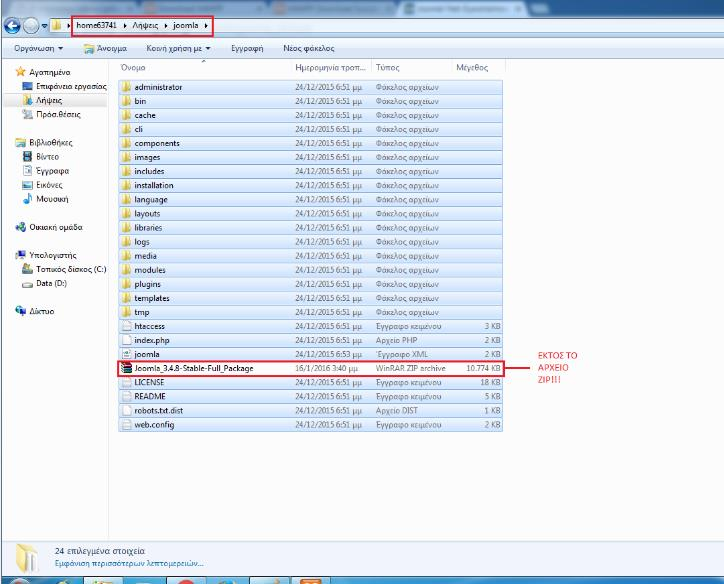Select the LICENSE file name

pyautogui.click(x=149, y=382)
